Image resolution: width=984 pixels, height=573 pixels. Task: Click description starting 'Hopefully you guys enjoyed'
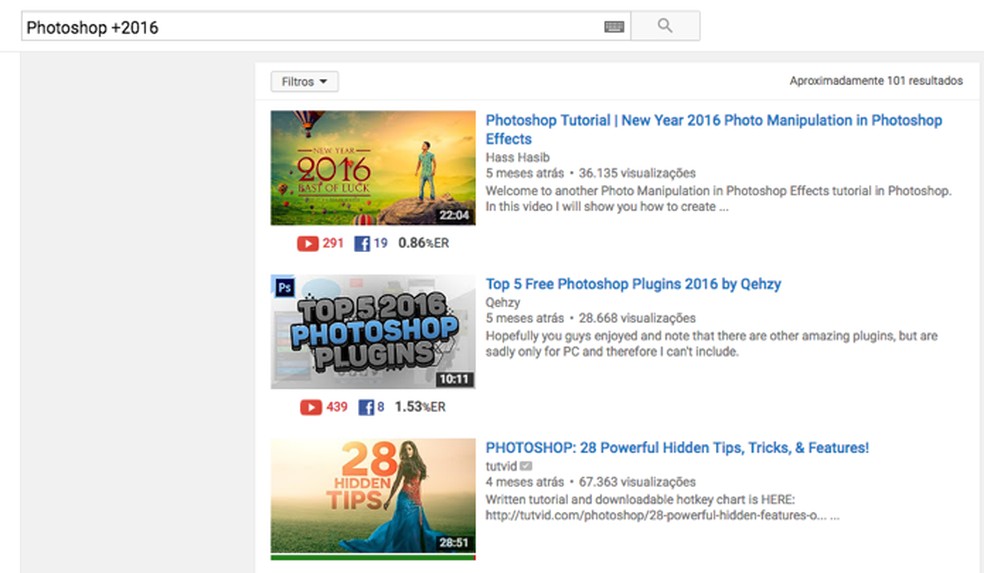712,344
